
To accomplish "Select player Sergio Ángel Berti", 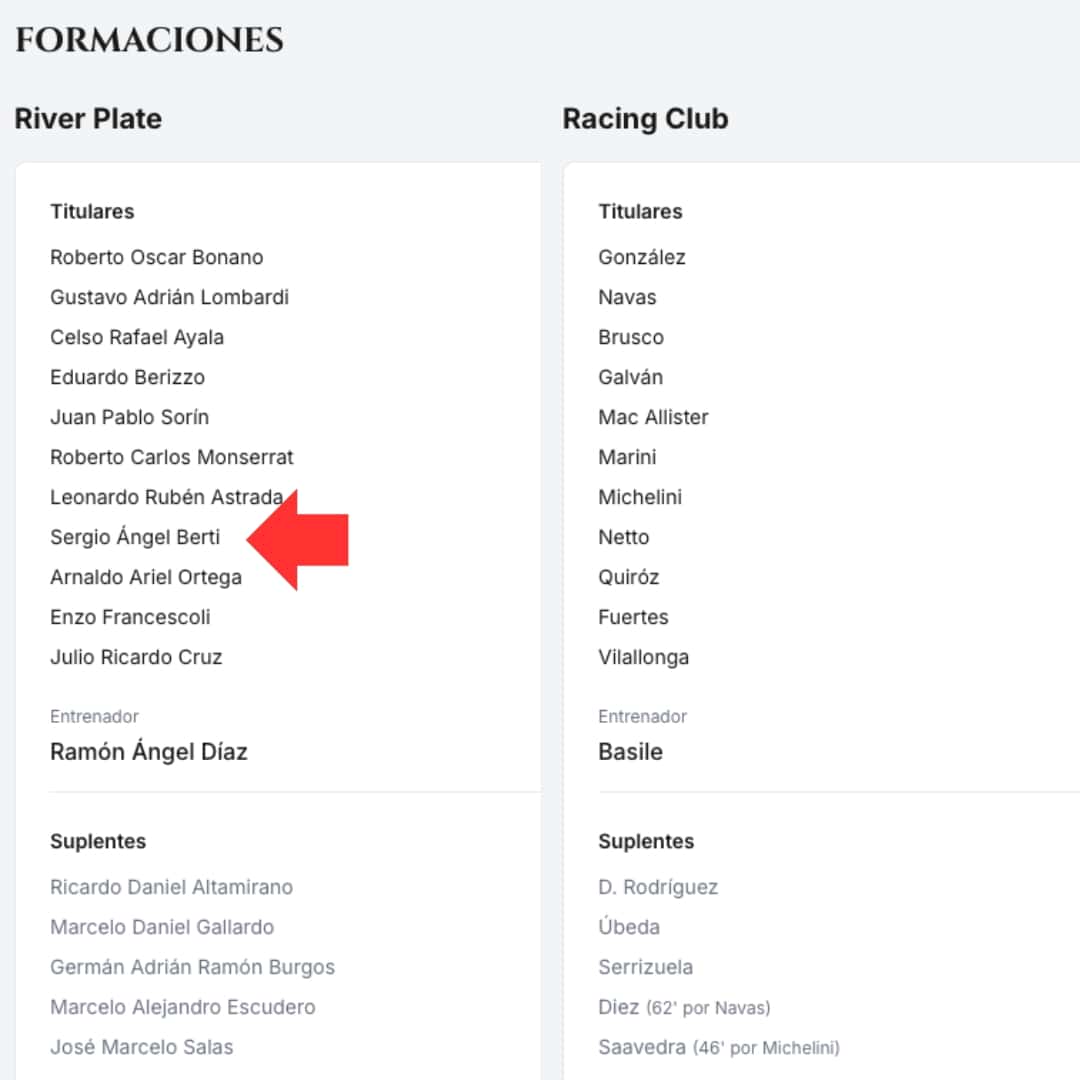I will 135,538.
